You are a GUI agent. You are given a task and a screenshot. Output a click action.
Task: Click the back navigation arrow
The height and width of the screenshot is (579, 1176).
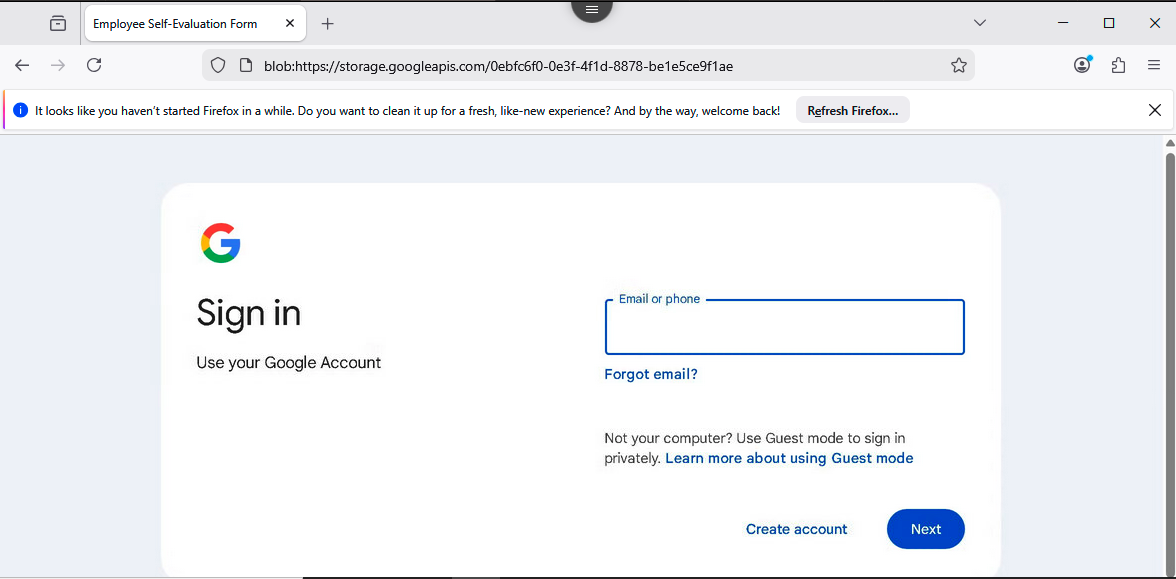22,65
